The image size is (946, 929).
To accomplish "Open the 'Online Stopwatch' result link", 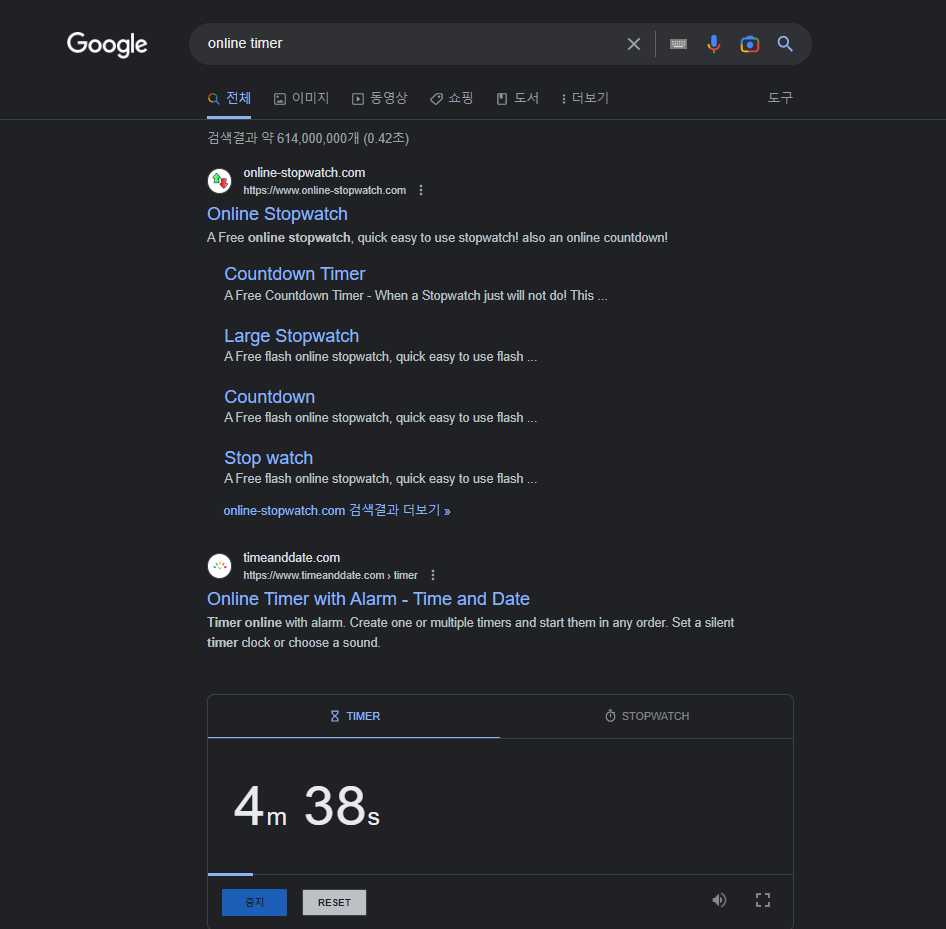I will click(x=278, y=214).
